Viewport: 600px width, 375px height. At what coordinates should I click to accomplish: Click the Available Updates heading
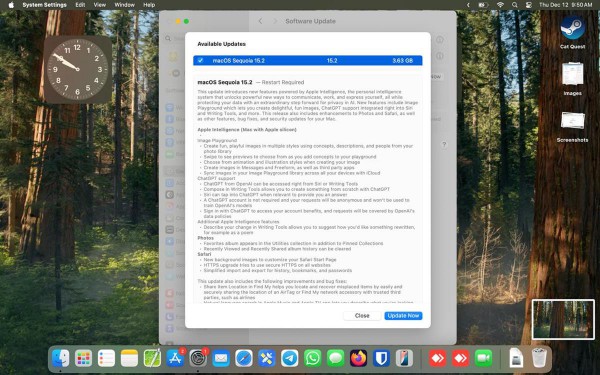pos(222,44)
